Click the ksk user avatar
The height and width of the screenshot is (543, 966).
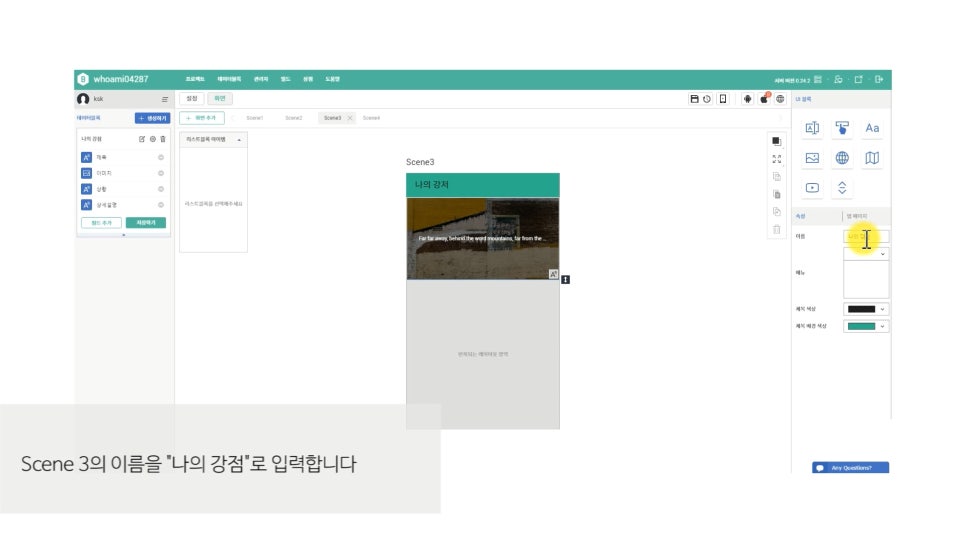click(x=83, y=99)
